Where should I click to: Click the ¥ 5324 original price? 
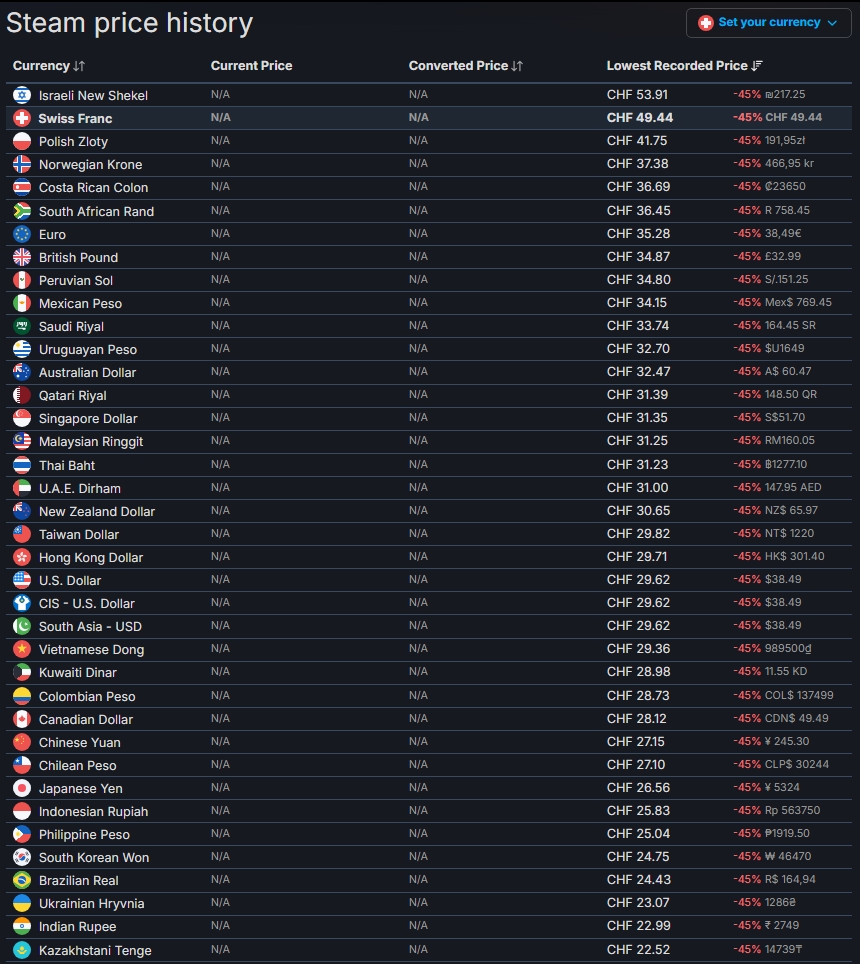click(x=783, y=788)
